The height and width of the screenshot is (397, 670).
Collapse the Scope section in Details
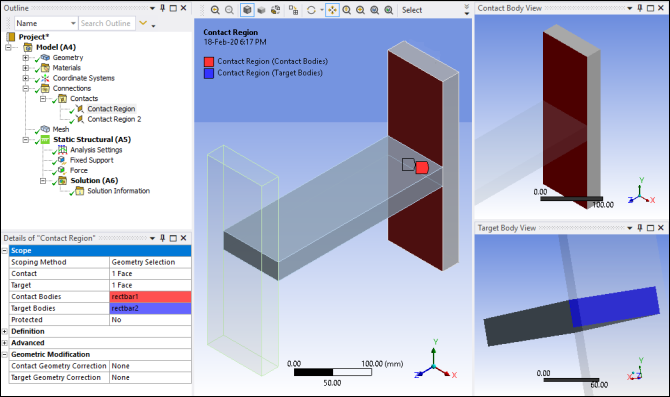pos(5,251)
